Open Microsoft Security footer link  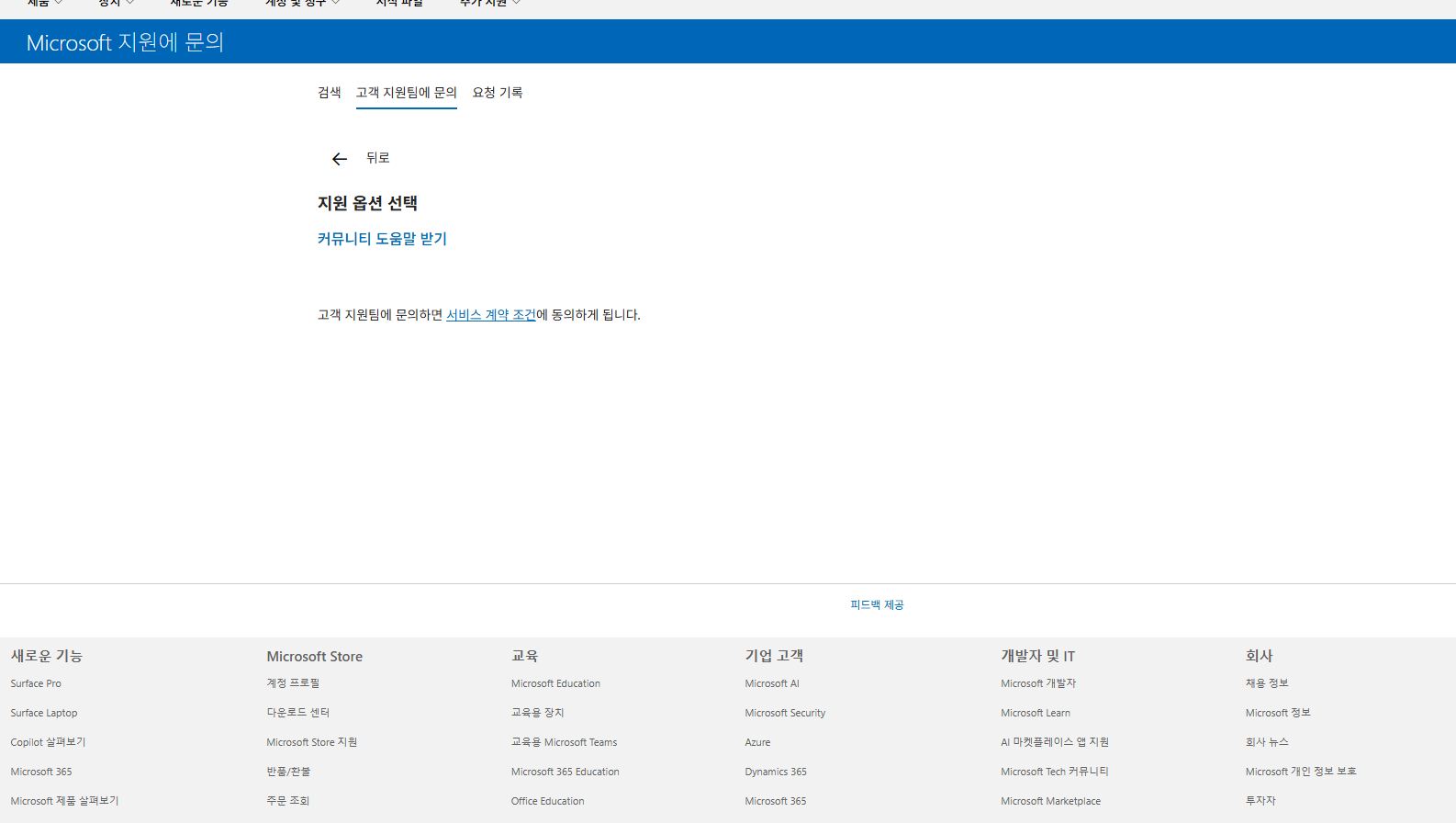coord(785,713)
